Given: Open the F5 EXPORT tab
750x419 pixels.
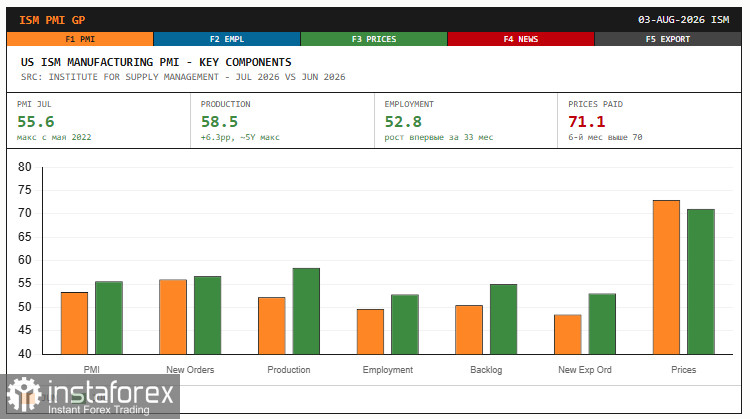Looking at the screenshot, I should pyautogui.click(x=668, y=39).
